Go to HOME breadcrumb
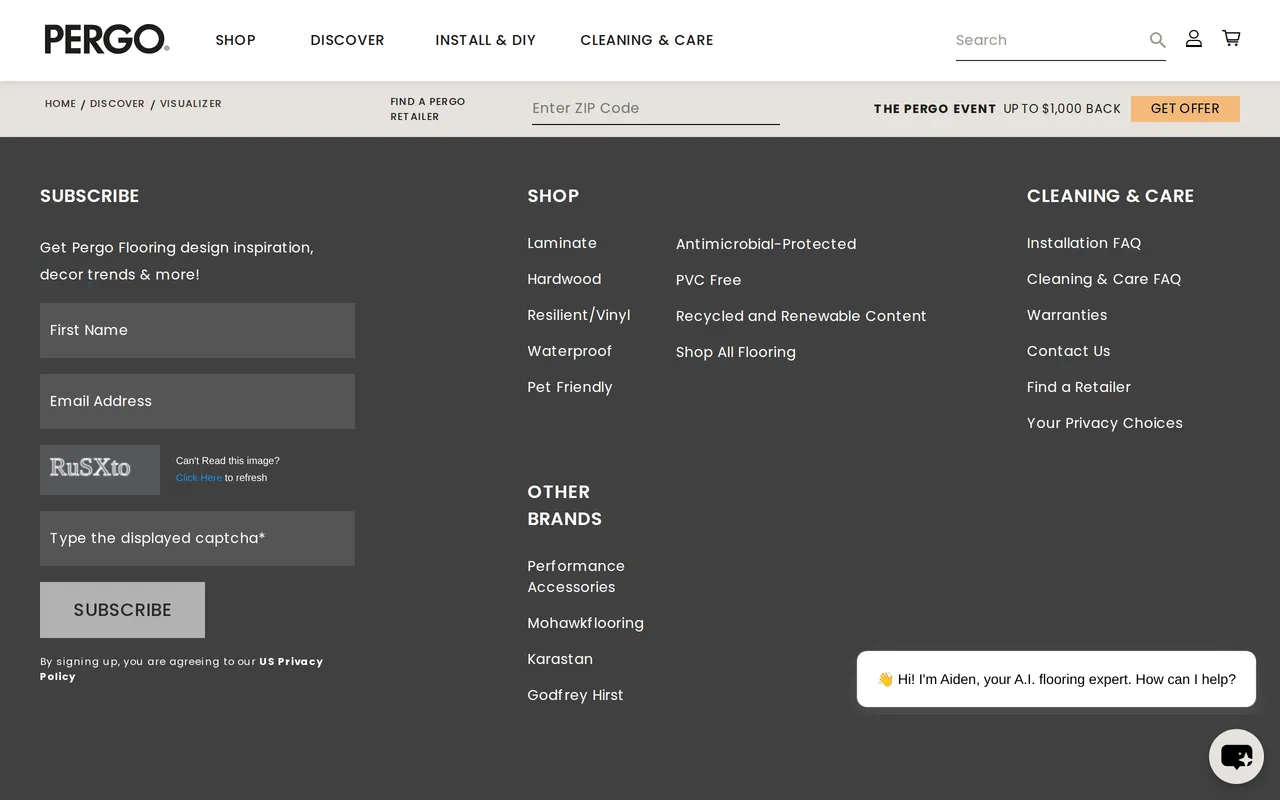Image resolution: width=1280 pixels, height=800 pixels. click(x=60, y=104)
